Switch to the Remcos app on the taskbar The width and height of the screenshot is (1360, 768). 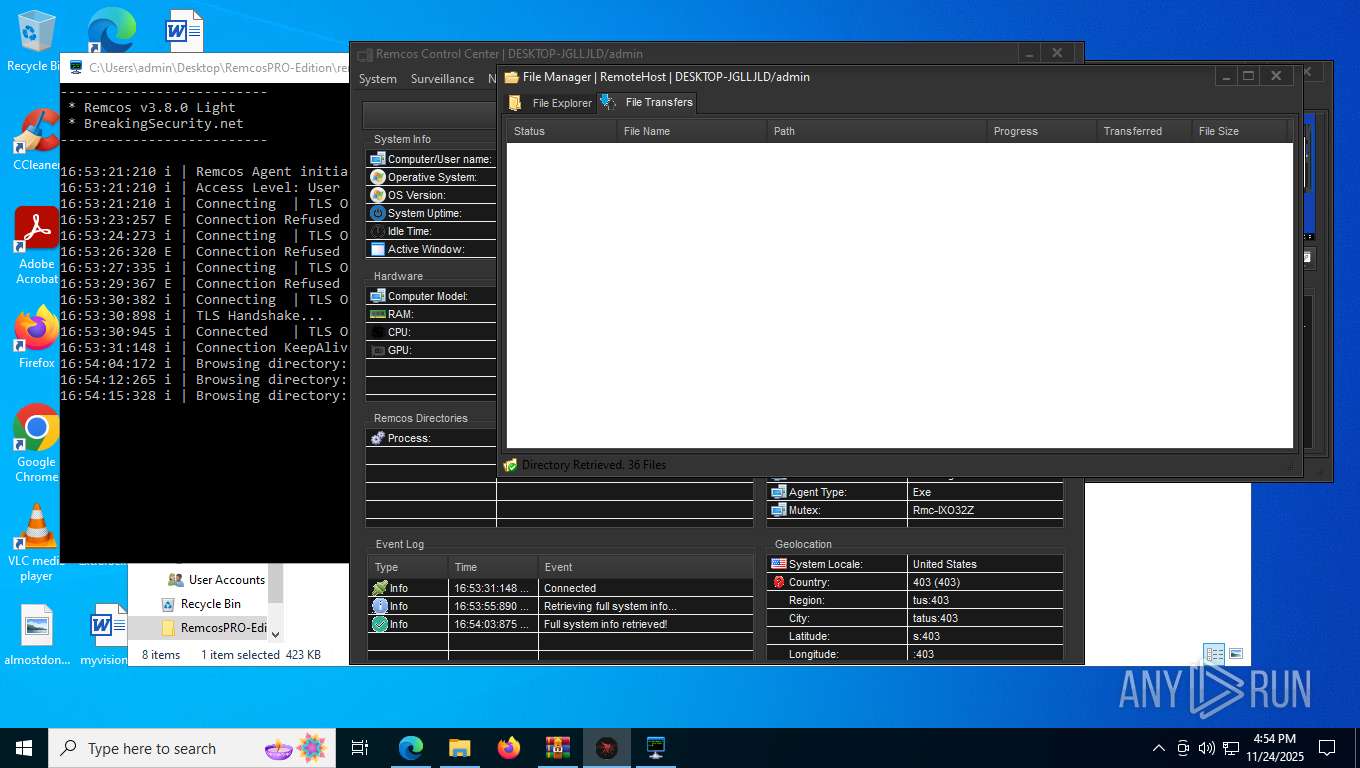607,748
